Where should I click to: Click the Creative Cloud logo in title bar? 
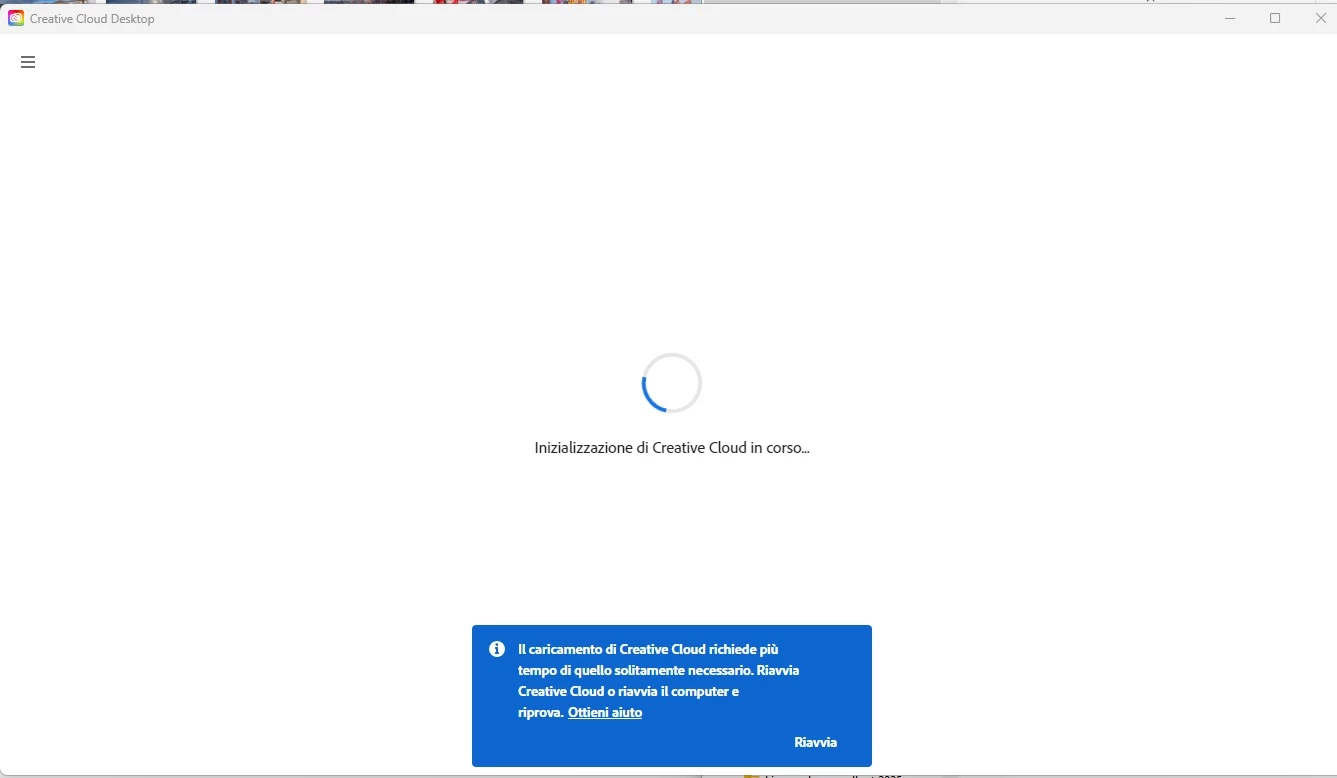click(16, 18)
